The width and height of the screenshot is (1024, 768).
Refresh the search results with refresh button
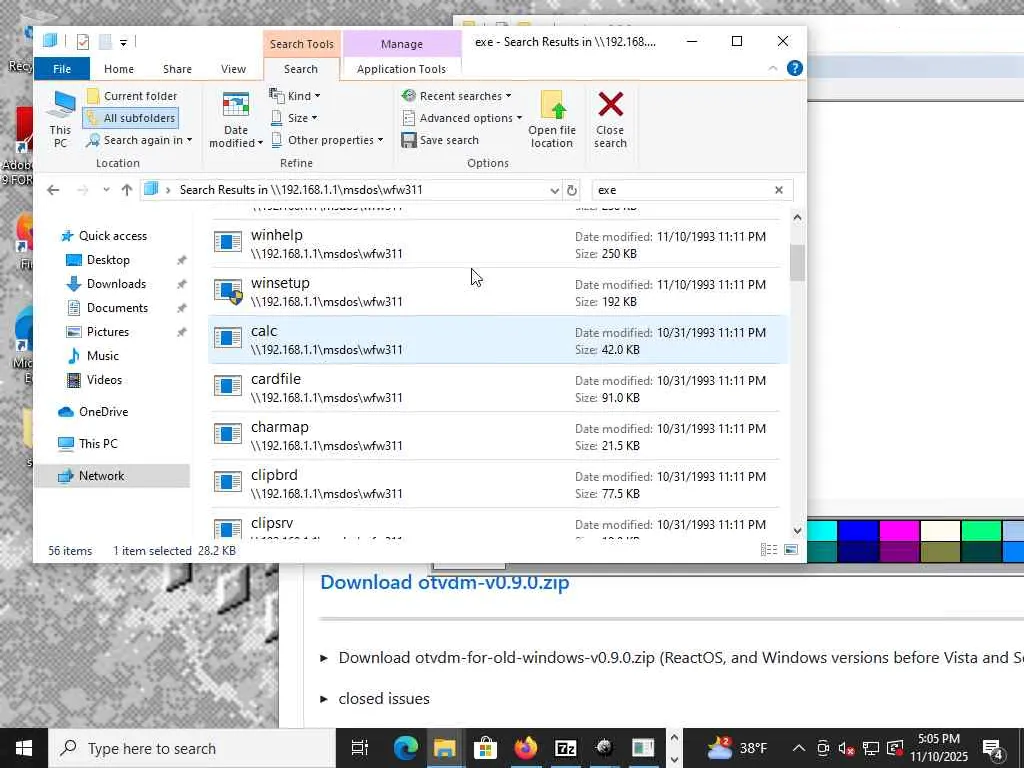coord(572,190)
